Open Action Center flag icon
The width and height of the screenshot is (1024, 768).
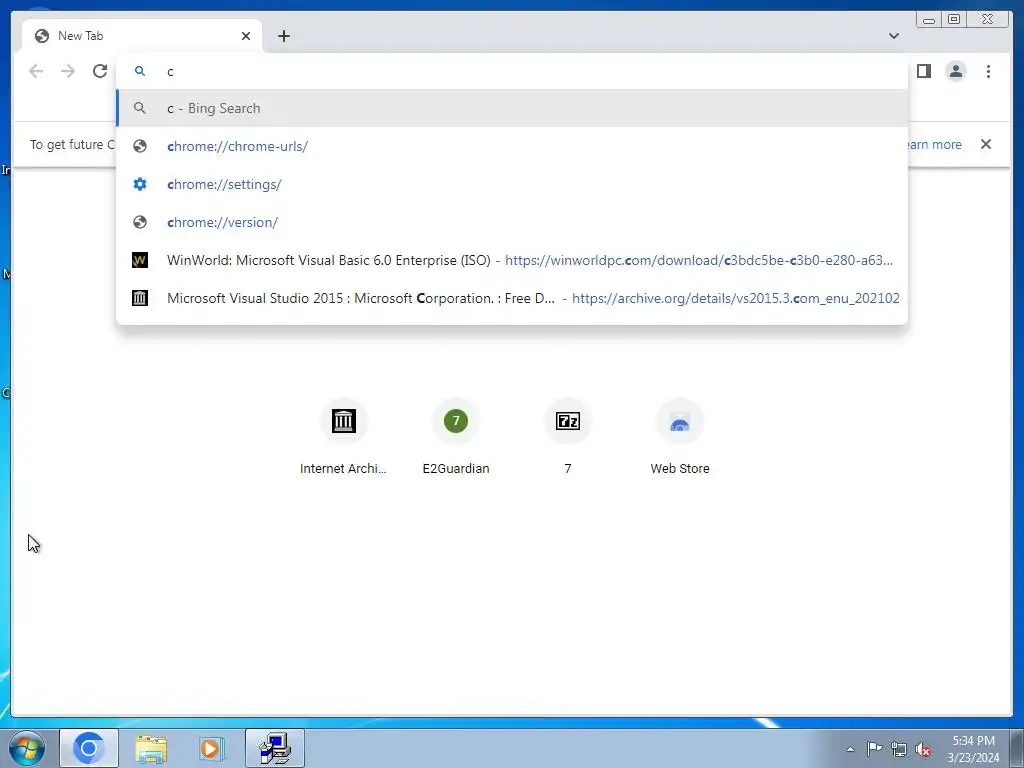tap(874, 749)
